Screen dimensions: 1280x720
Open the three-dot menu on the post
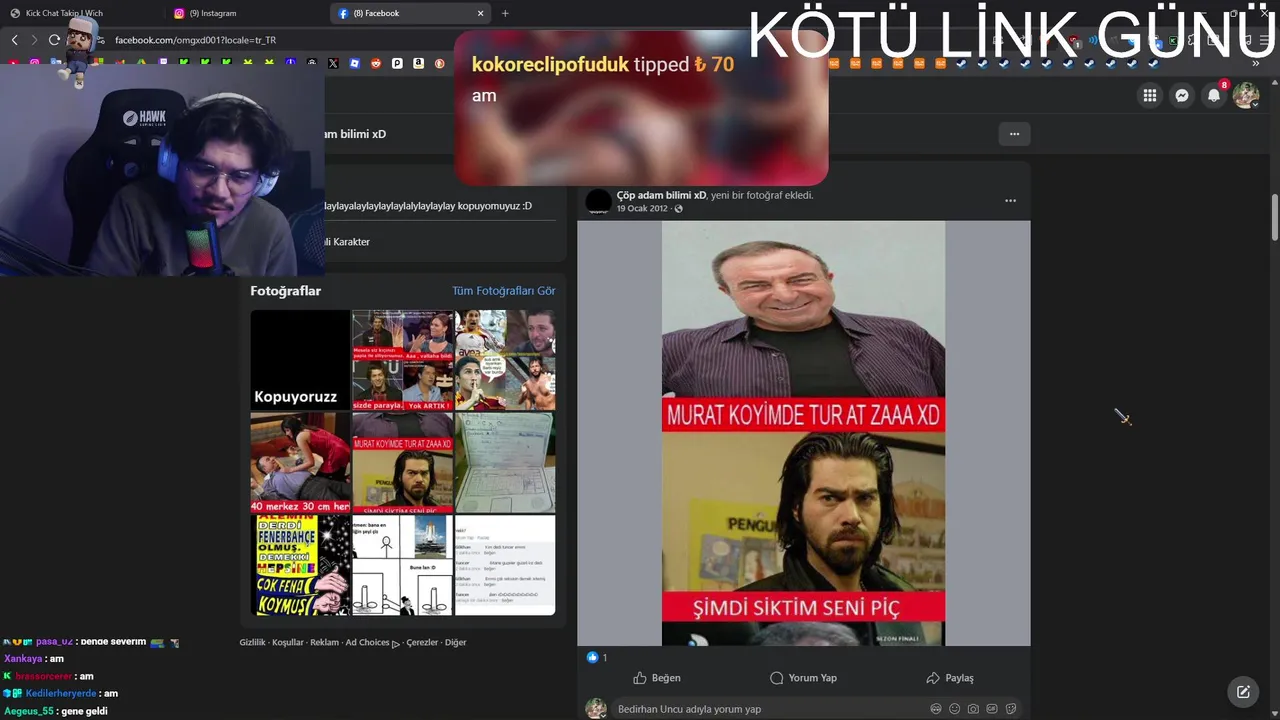point(1010,201)
